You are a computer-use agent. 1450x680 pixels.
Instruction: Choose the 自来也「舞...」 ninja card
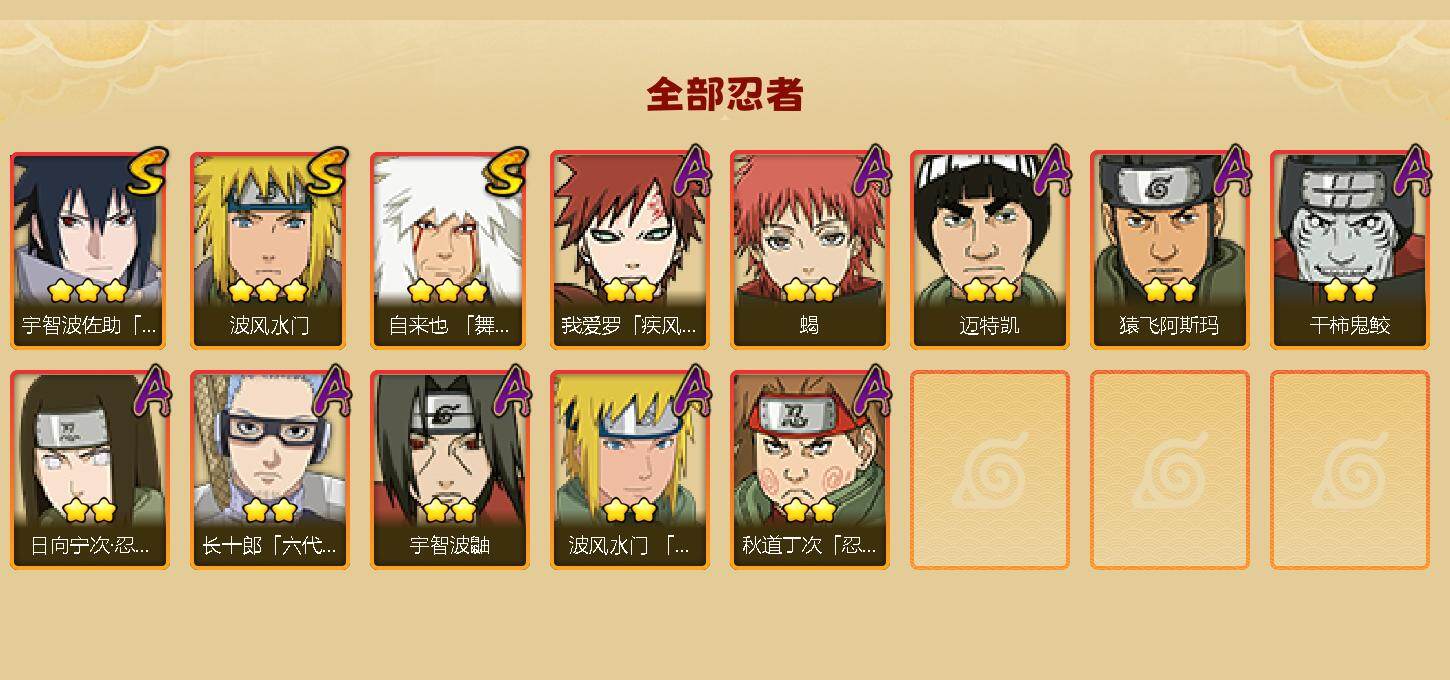(x=450, y=250)
